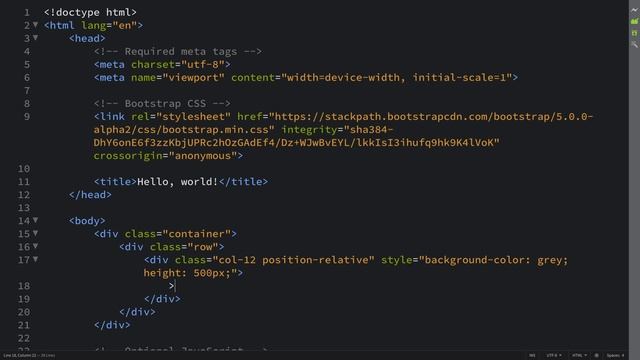The image size is (640, 360).
Task: Click the closing </div> tag on line 20
Action: (137, 312)
